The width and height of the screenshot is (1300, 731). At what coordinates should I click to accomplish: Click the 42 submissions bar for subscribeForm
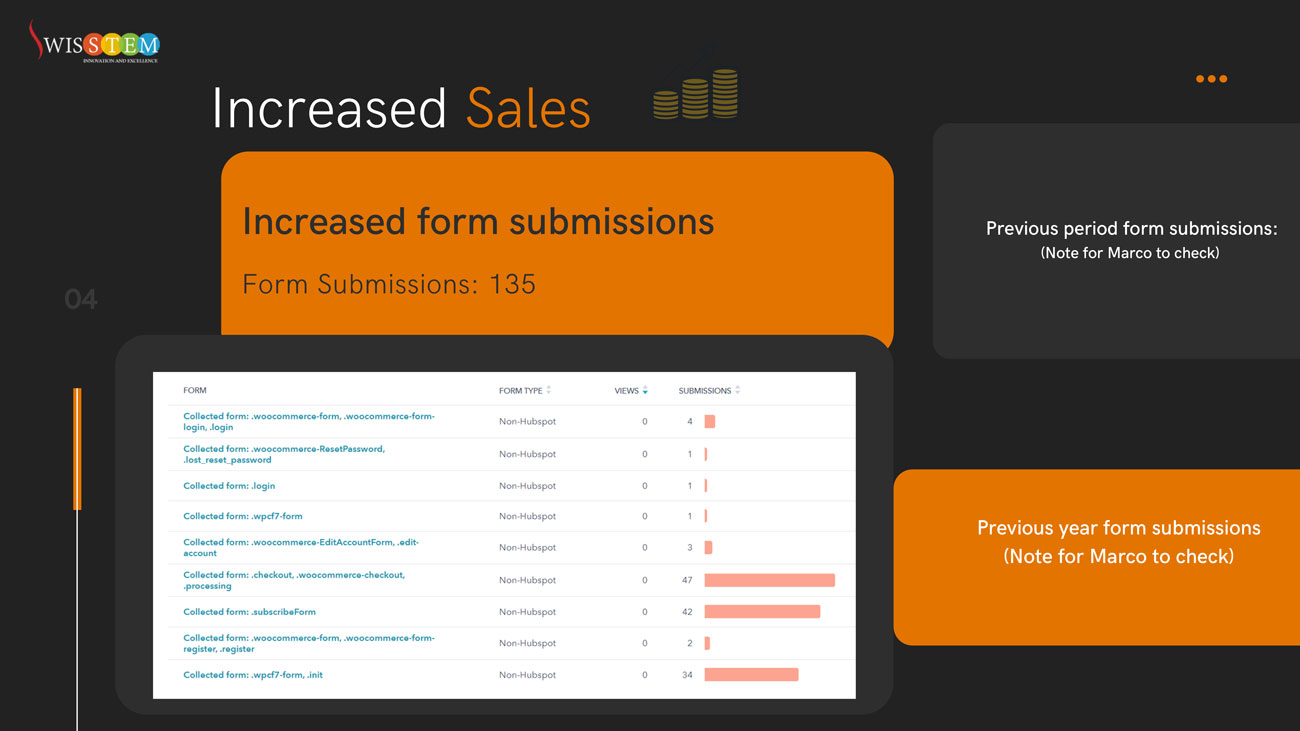click(762, 612)
